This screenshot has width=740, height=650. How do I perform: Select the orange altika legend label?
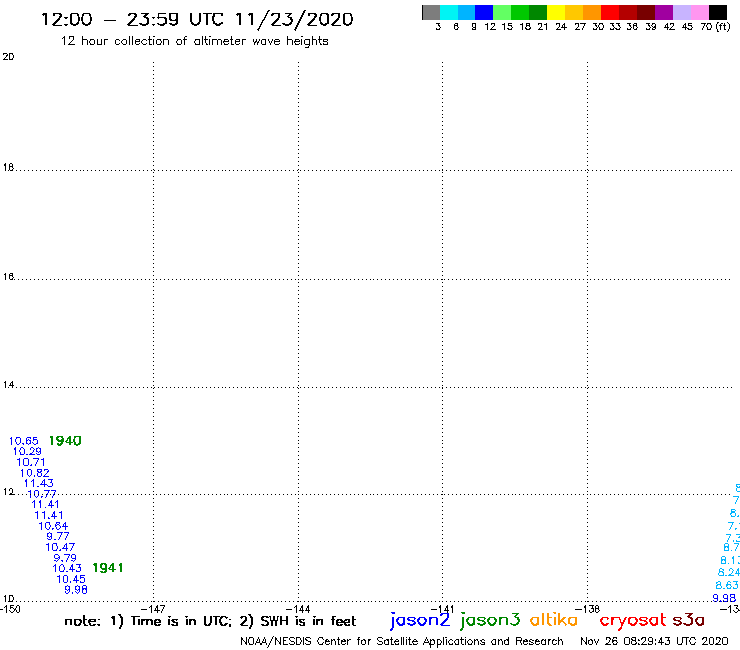[553, 620]
